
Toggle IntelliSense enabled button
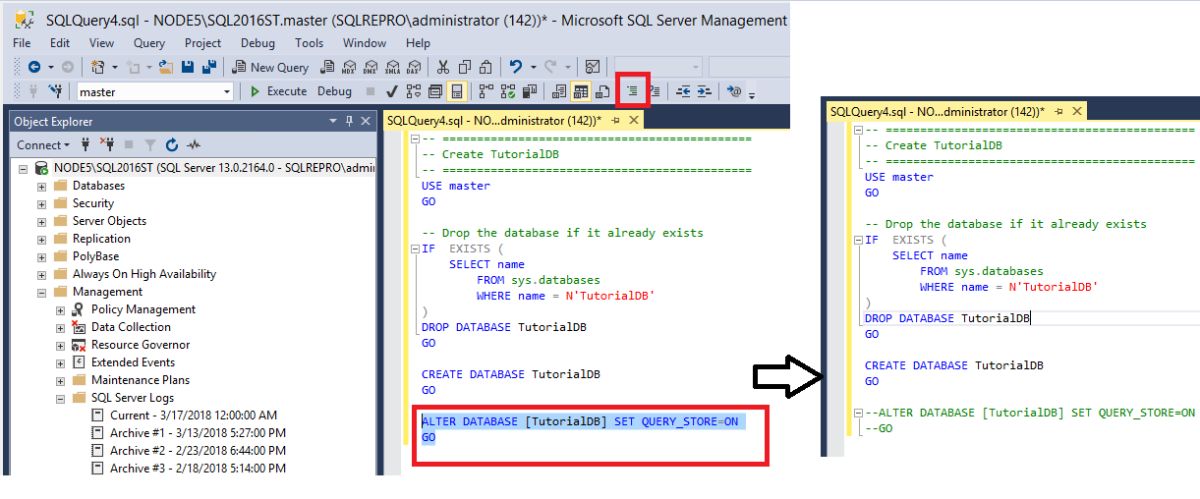(x=456, y=91)
